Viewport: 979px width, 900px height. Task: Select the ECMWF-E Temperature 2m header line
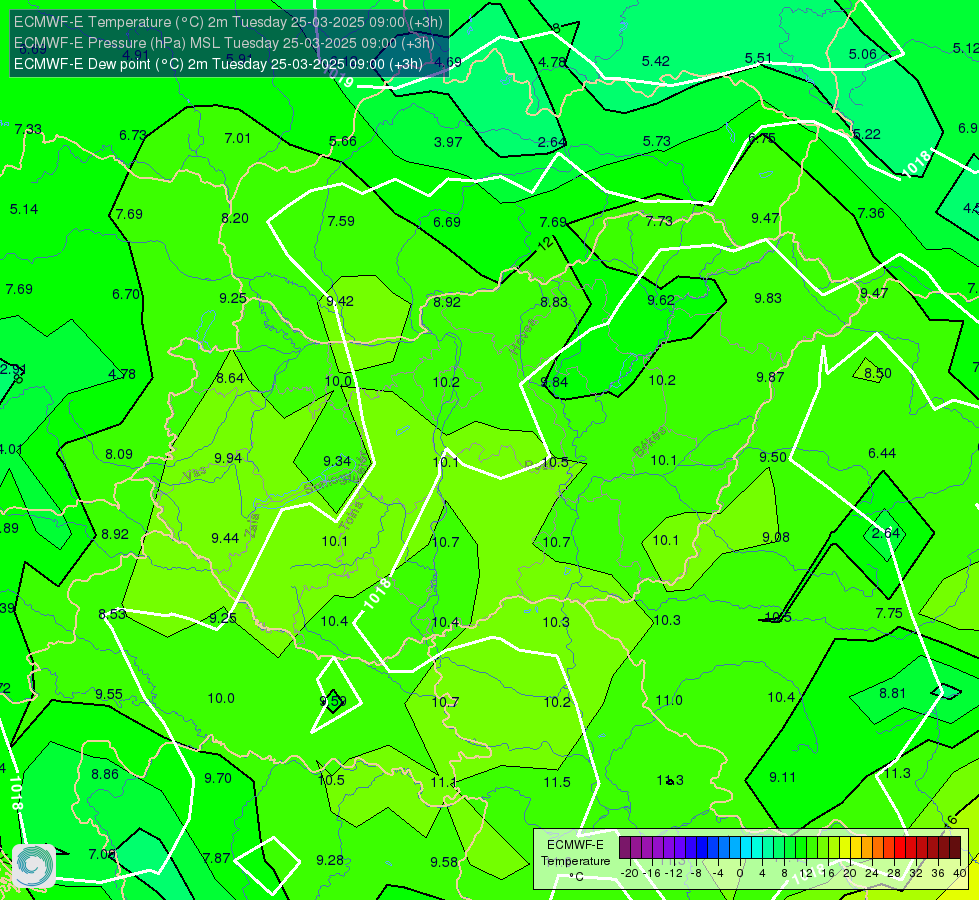[228, 22]
